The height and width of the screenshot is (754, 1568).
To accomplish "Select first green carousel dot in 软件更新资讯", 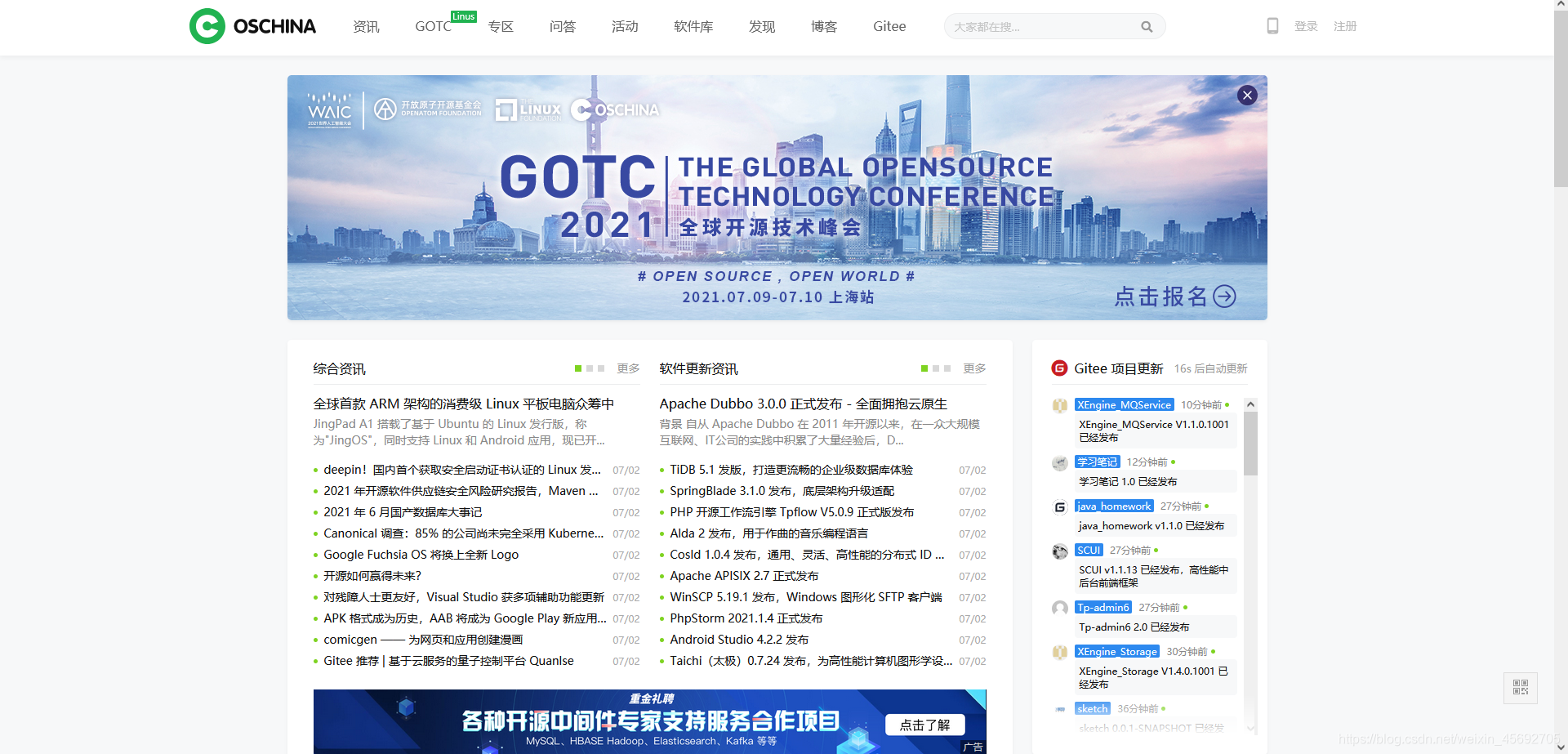I will 924,368.
